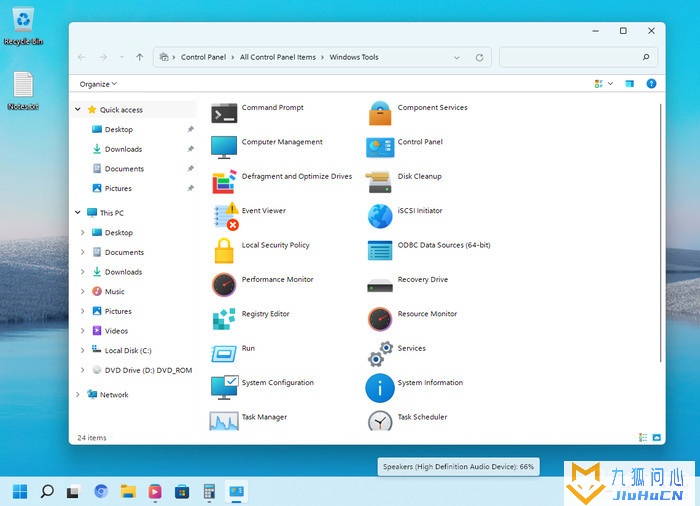700x506 pixels.
Task: Click All Control Panel Items breadcrumb
Action: coord(278,57)
